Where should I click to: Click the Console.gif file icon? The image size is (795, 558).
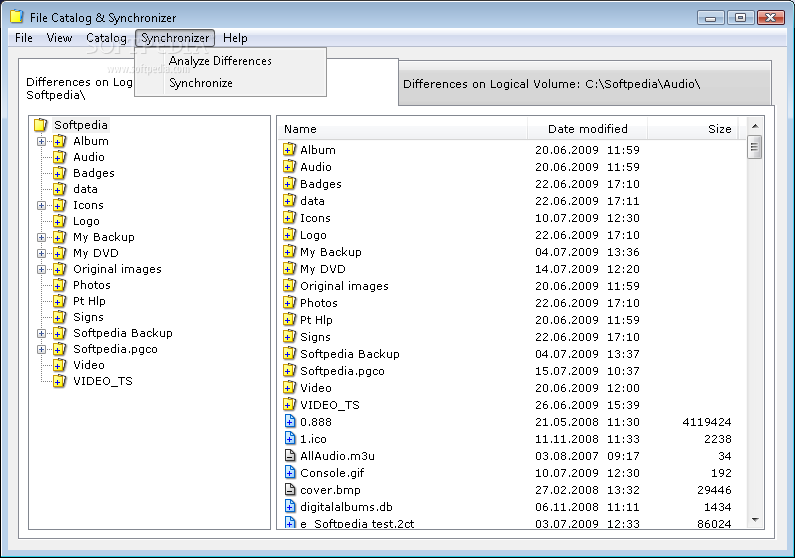(290, 472)
